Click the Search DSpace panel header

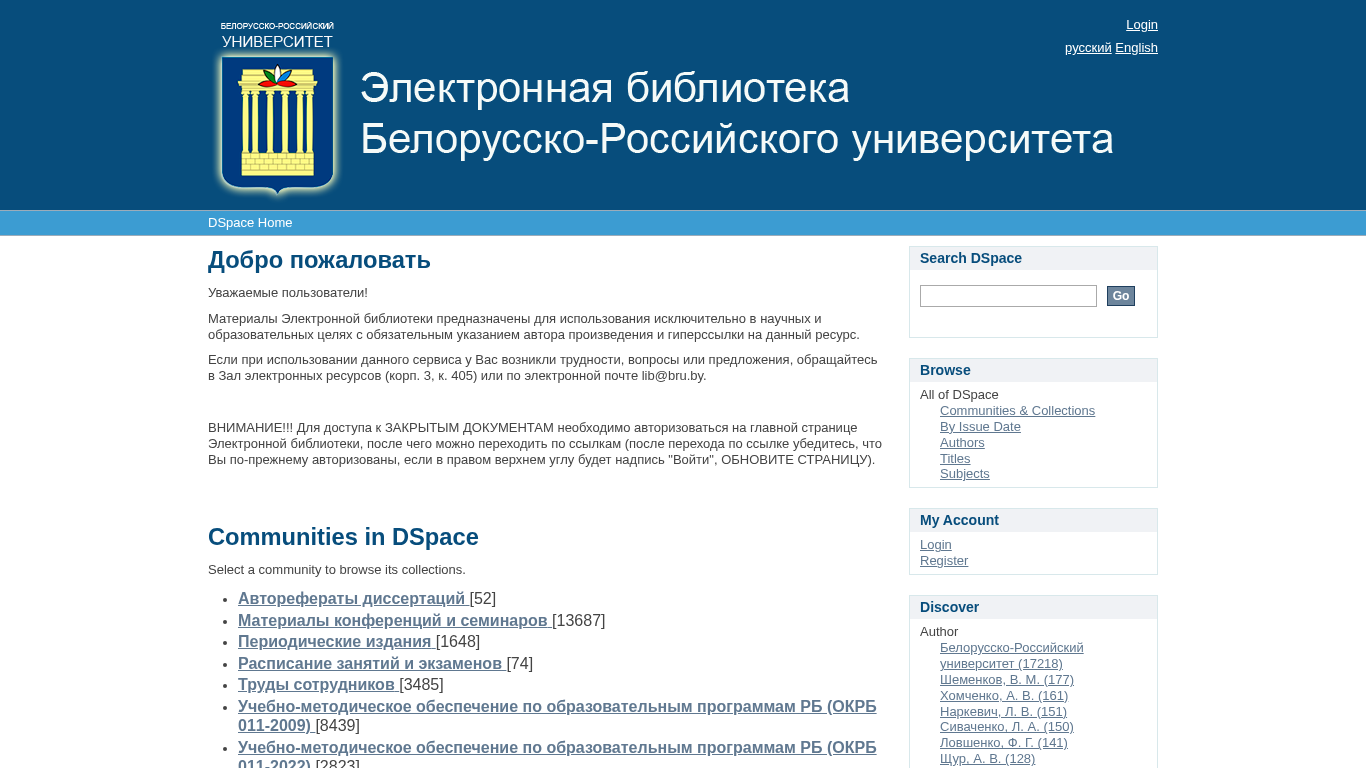pos(1033,258)
